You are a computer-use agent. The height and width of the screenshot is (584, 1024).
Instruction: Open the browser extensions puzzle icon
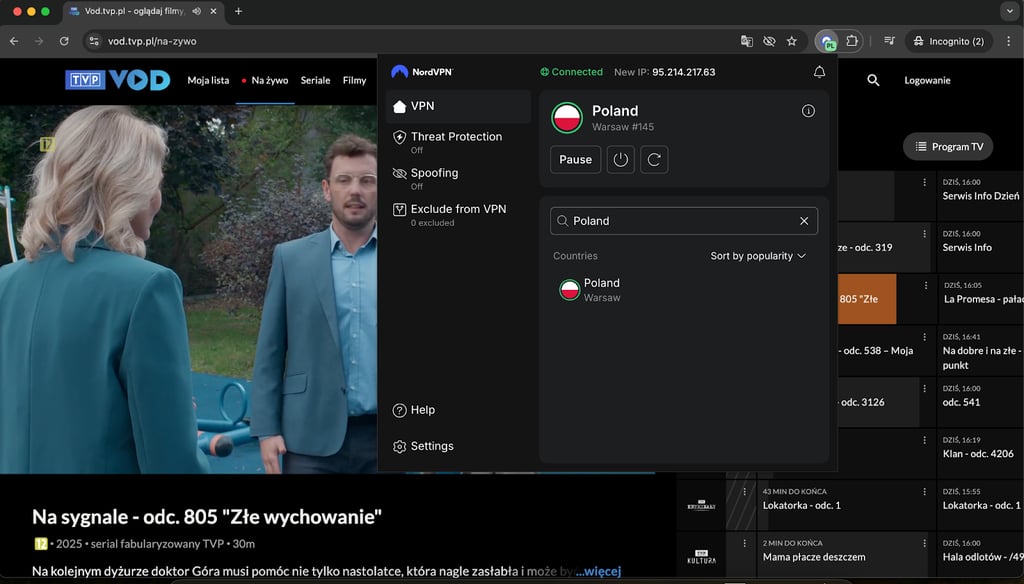click(x=852, y=41)
